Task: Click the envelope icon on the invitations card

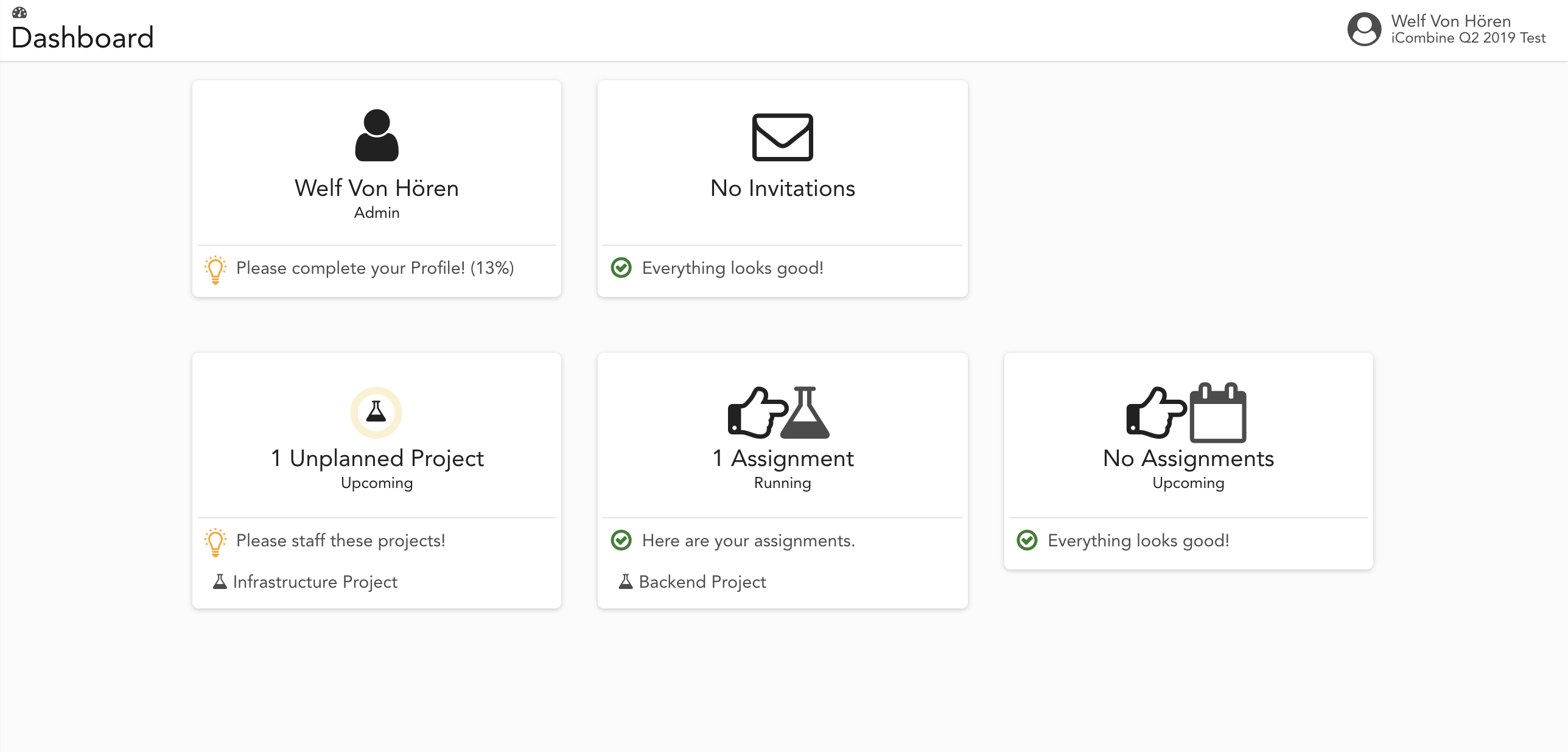Action: pyautogui.click(x=782, y=137)
